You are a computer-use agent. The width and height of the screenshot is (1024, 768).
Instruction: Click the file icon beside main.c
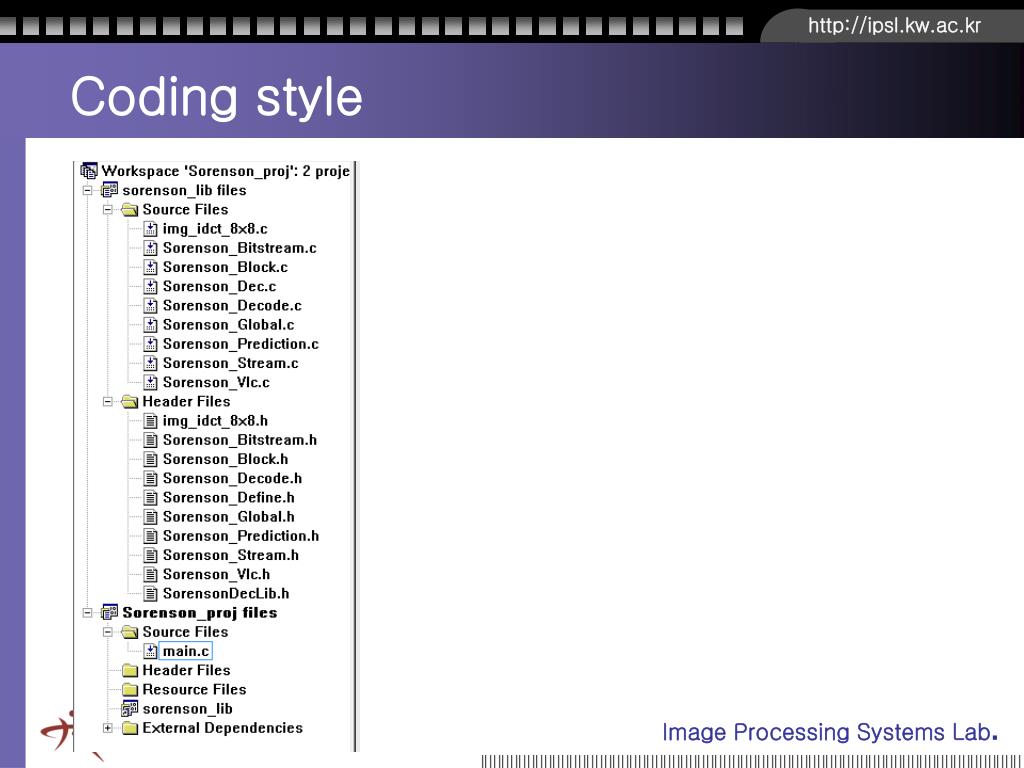click(151, 652)
